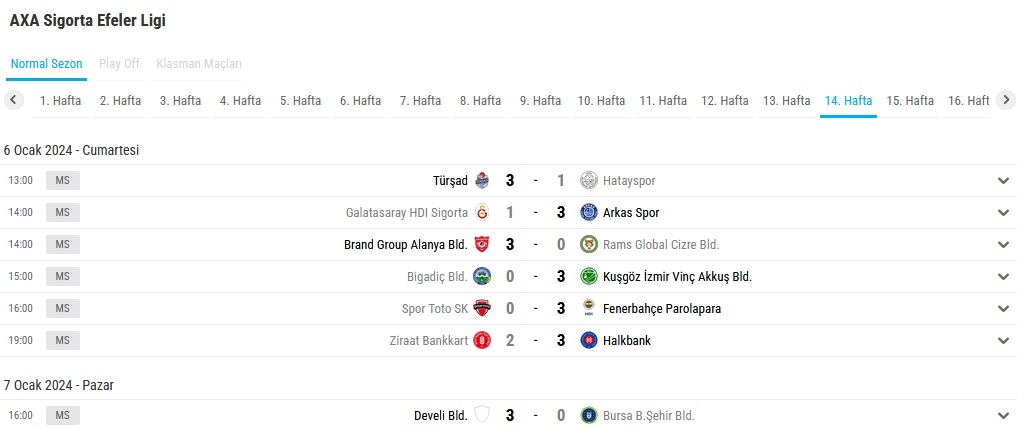
Task: Click the Fenerbahçe Parolapara logo
Action: (589, 309)
